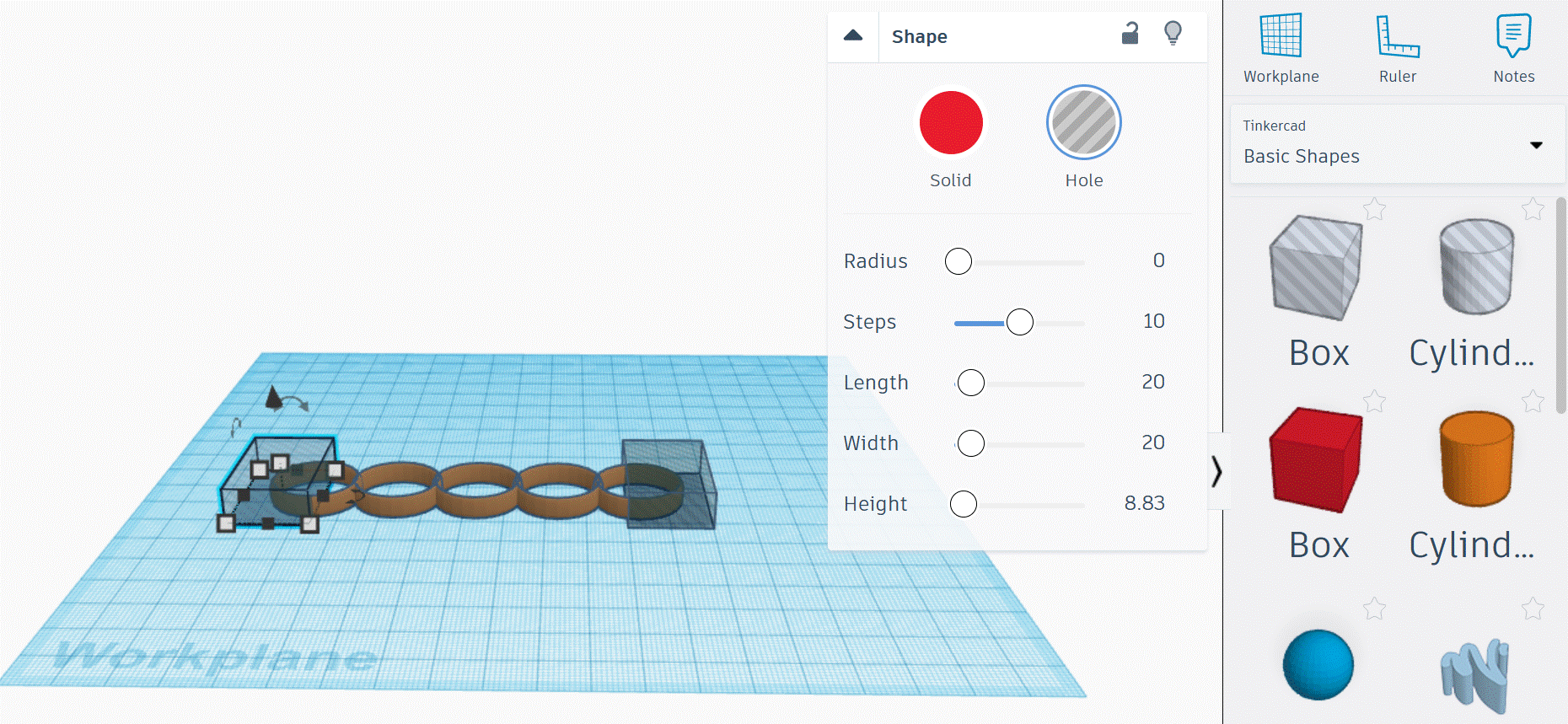Open the Workplane tool
This screenshot has height=724, width=1568.
pos(1281,48)
